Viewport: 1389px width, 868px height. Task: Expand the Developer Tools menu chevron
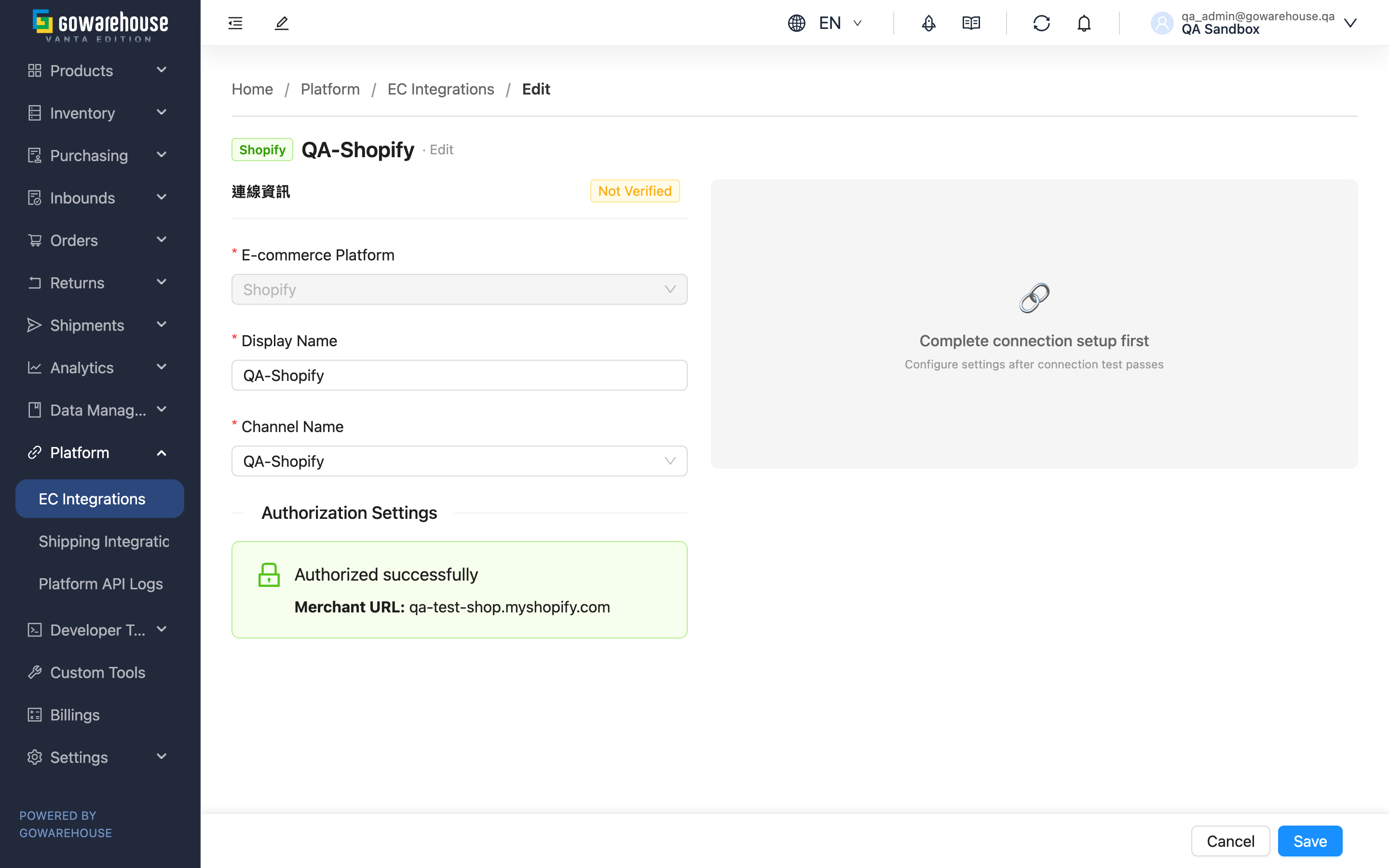tap(162, 629)
